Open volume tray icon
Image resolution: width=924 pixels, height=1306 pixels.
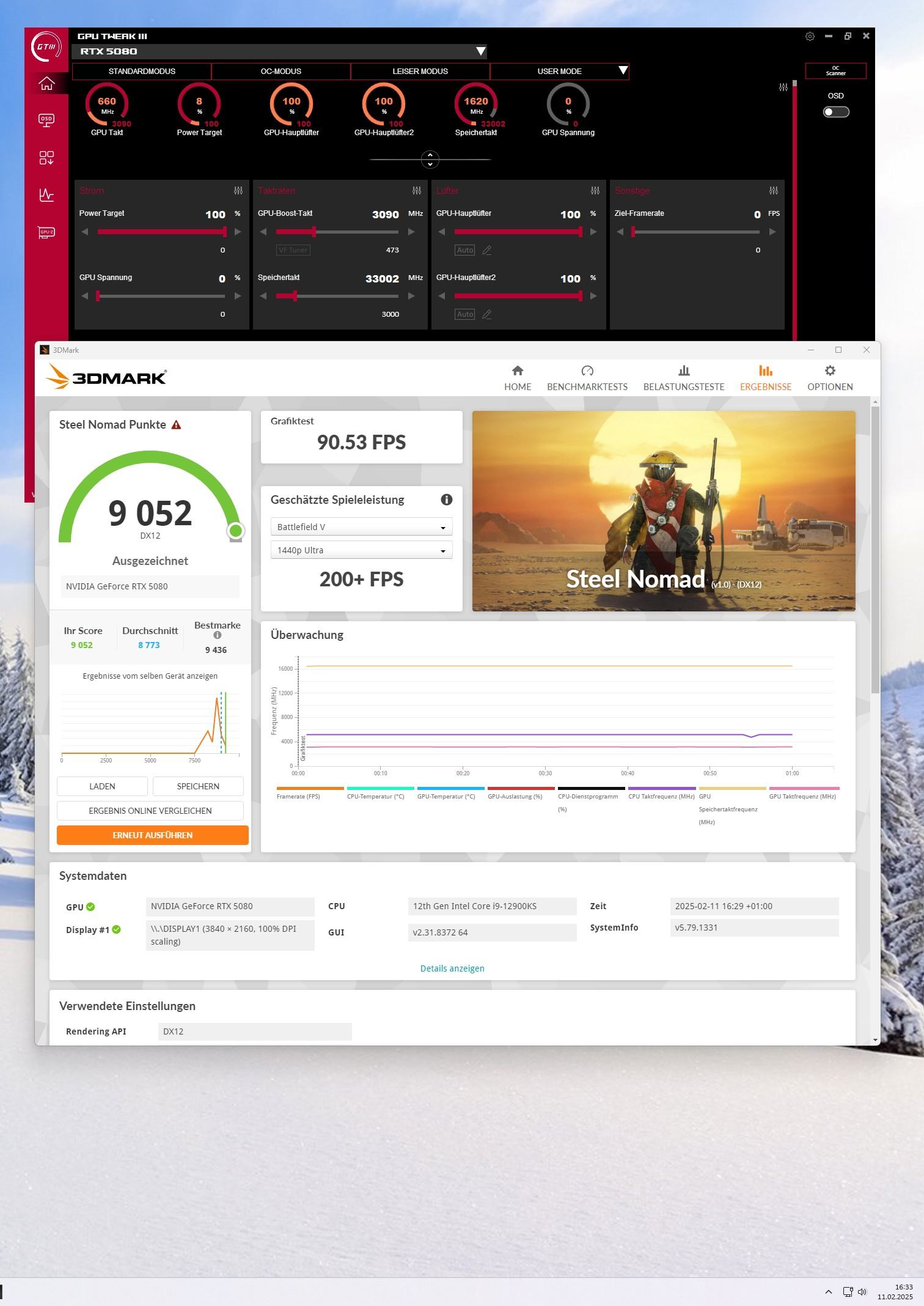click(x=862, y=1292)
